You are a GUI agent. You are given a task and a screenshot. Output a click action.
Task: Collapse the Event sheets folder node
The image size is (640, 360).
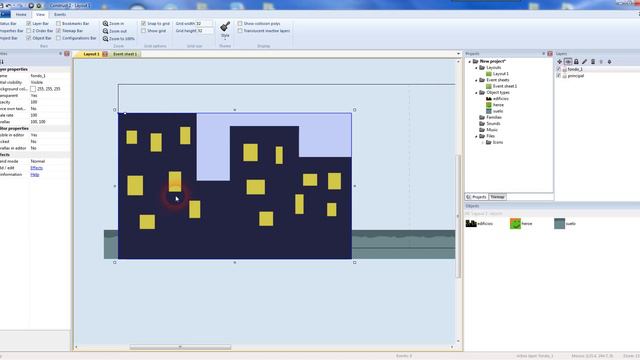[x=476, y=80]
